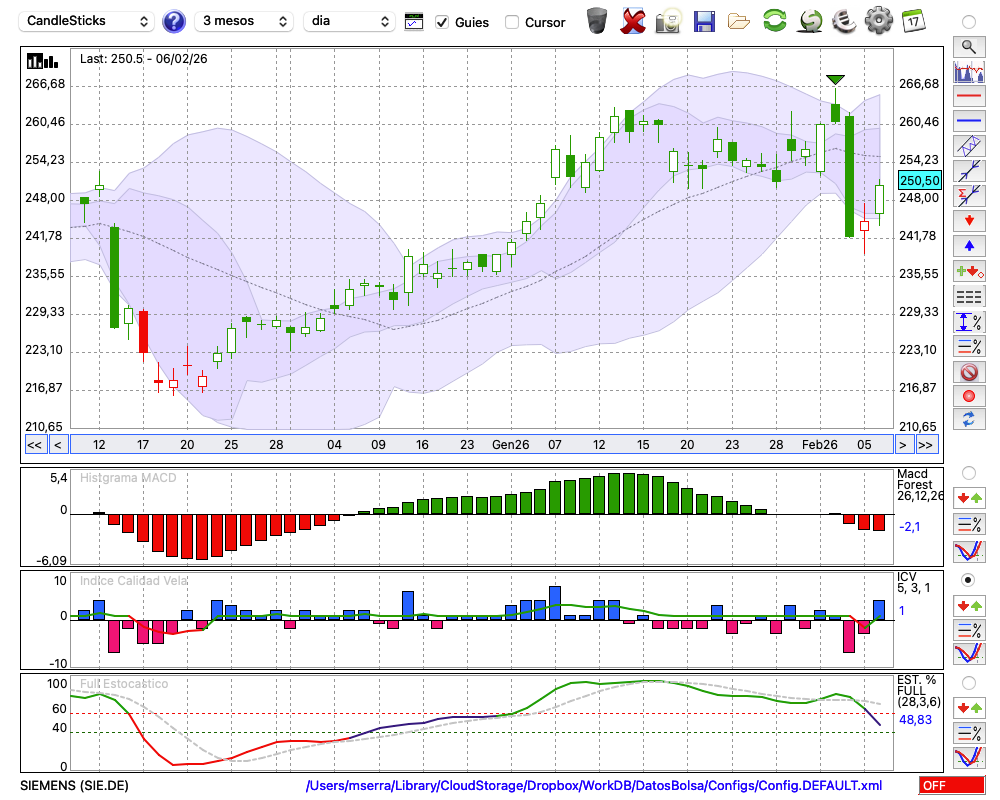Click the SIEMENS (SIE.DE) ticker label

[x=74, y=785]
